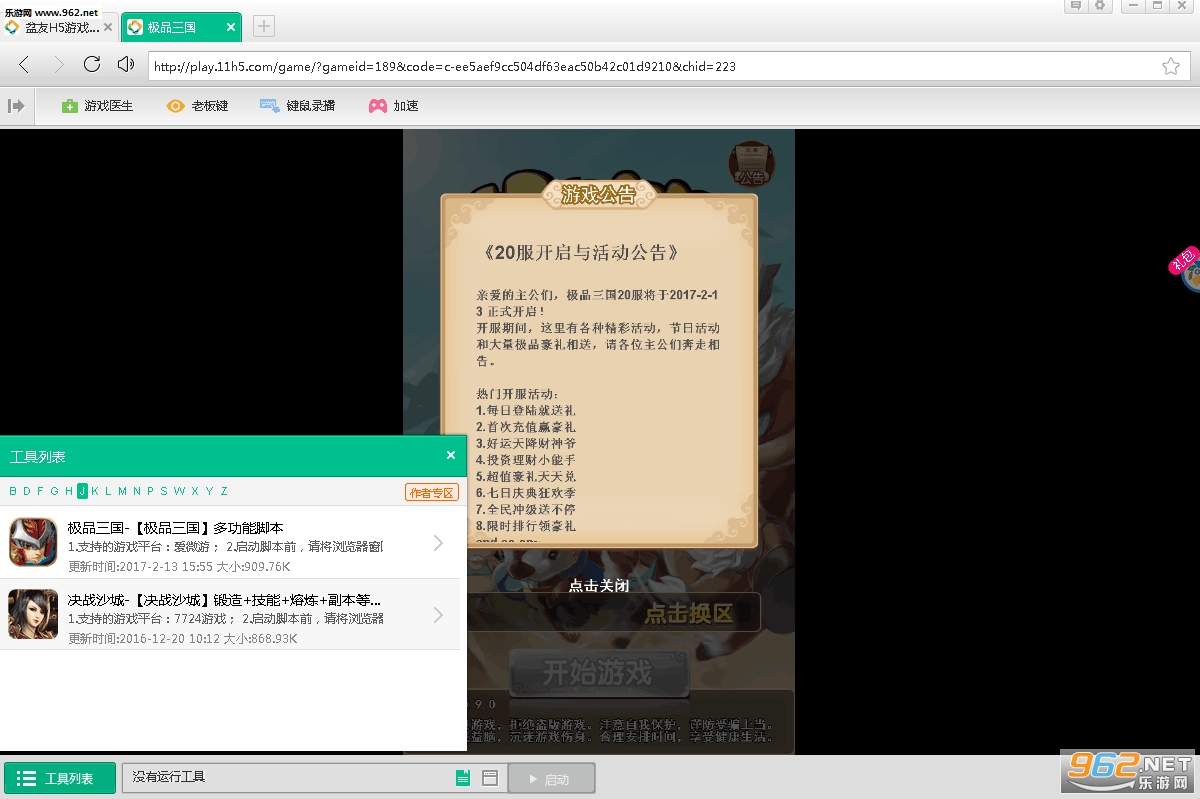Image resolution: width=1200 pixels, height=799 pixels.
Task: Click 点击关闭 to dismiss the announcement
Action: click(599, 586)
